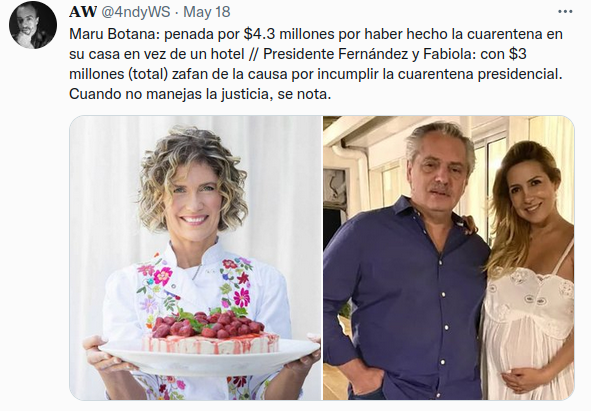Click the "cuarentena presidencial" phrase
This screenshot has height=411, width=591.
click(478, 74)
